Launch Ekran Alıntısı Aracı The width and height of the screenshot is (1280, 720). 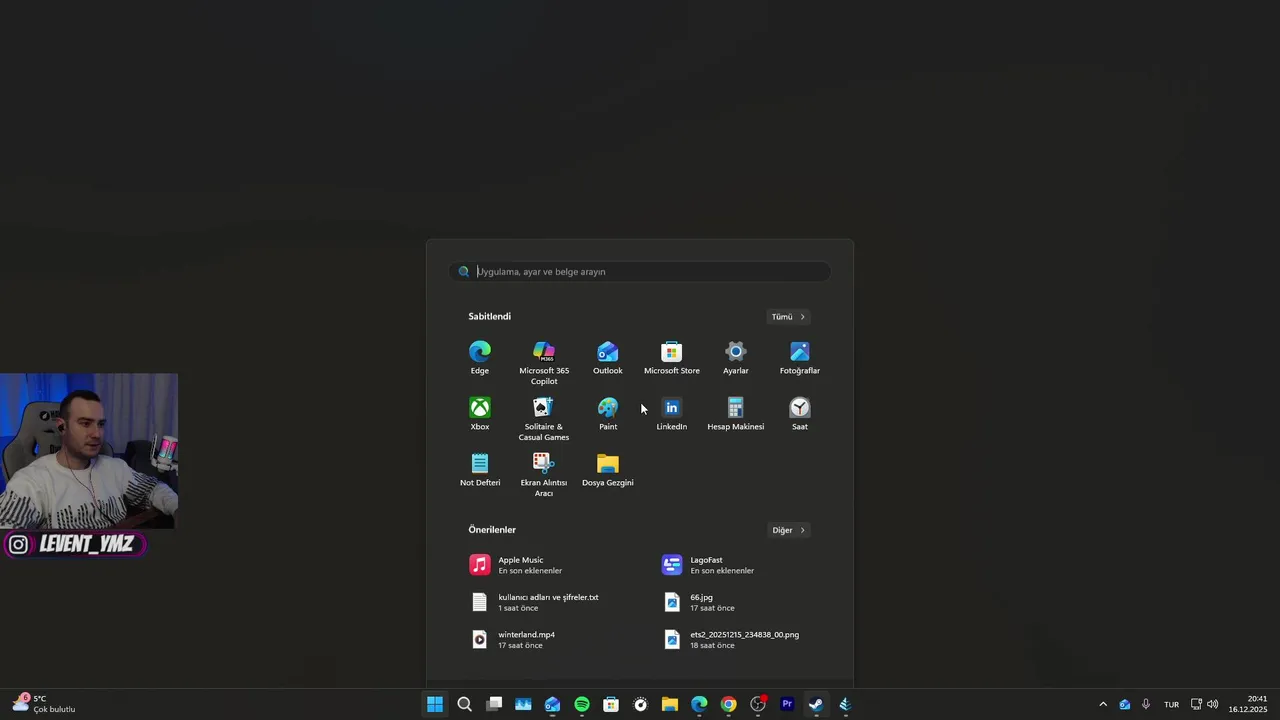(x=544, y=475)
